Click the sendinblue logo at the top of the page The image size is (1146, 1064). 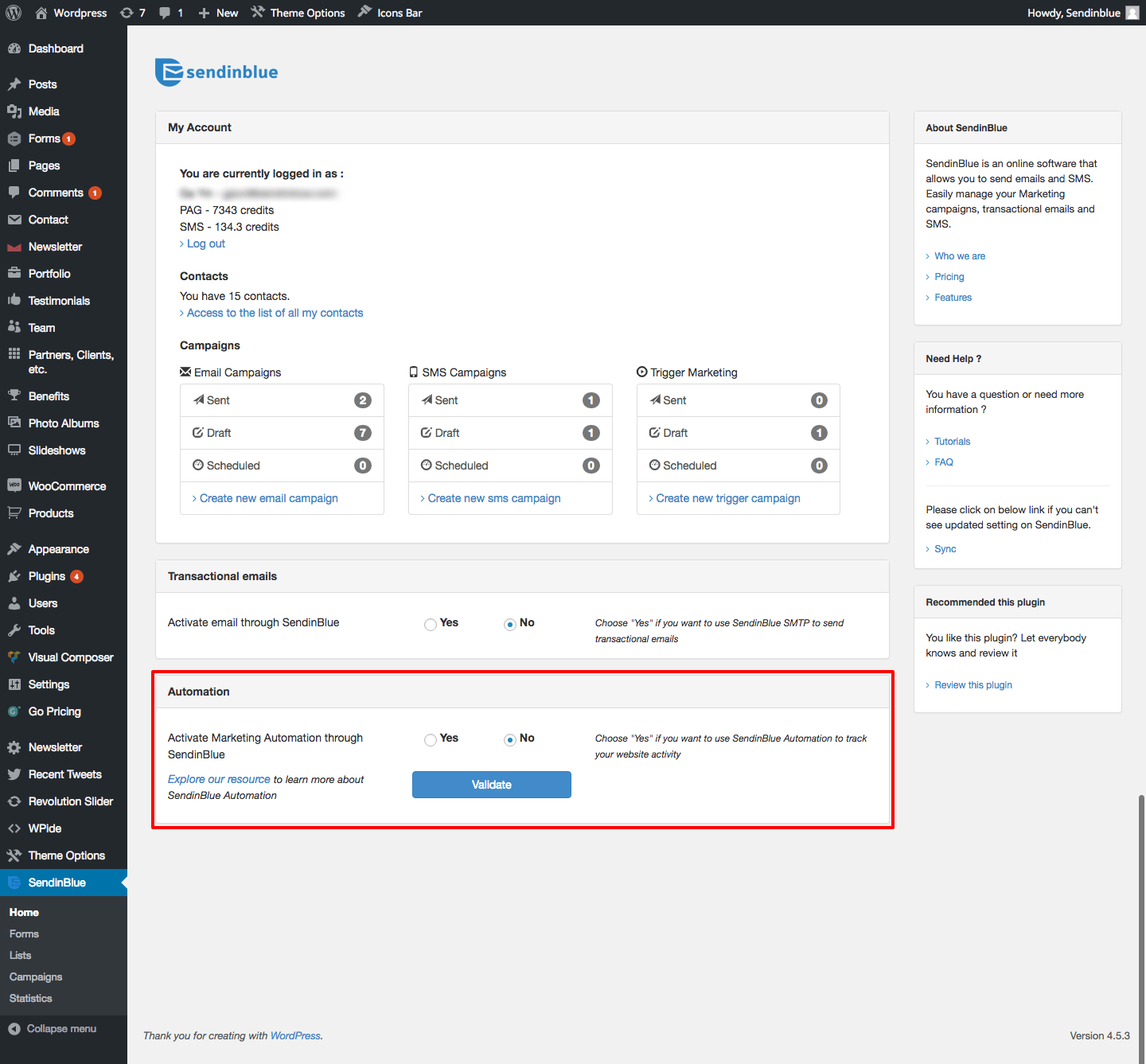click(x=216, y=72)
